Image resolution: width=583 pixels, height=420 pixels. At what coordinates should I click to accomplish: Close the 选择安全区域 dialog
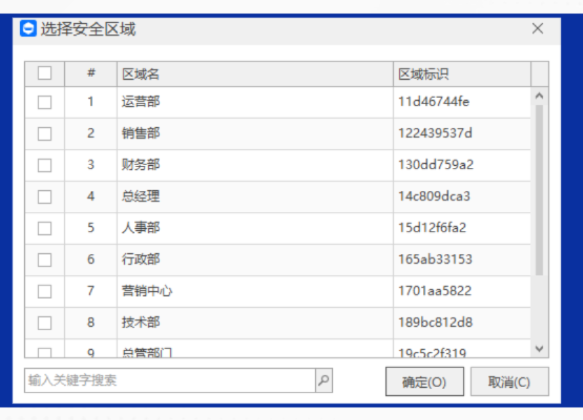click(538, 29)
